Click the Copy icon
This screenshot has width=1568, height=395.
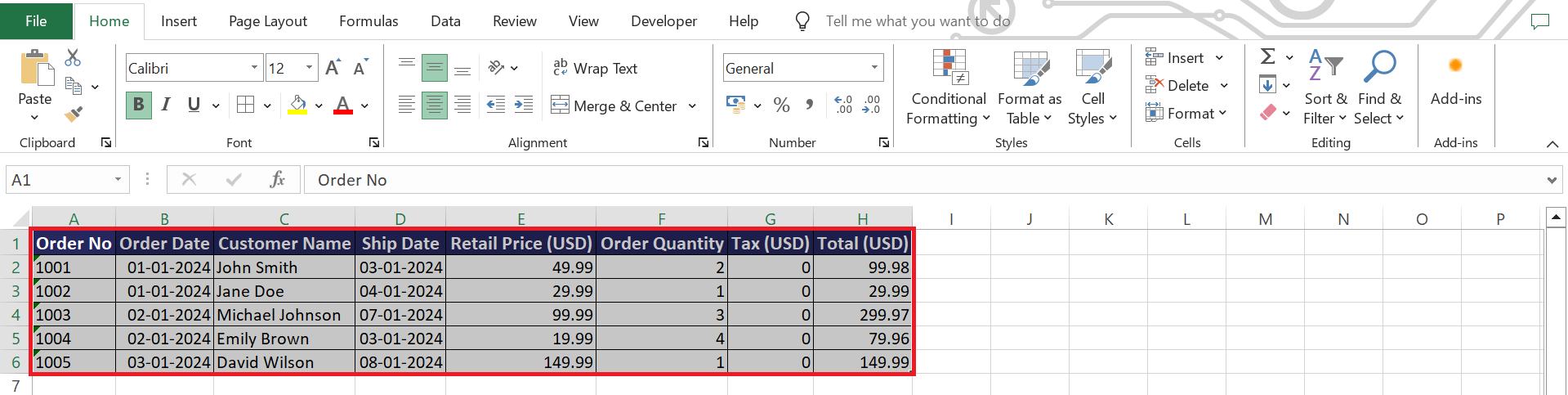(x=73, y=86)
